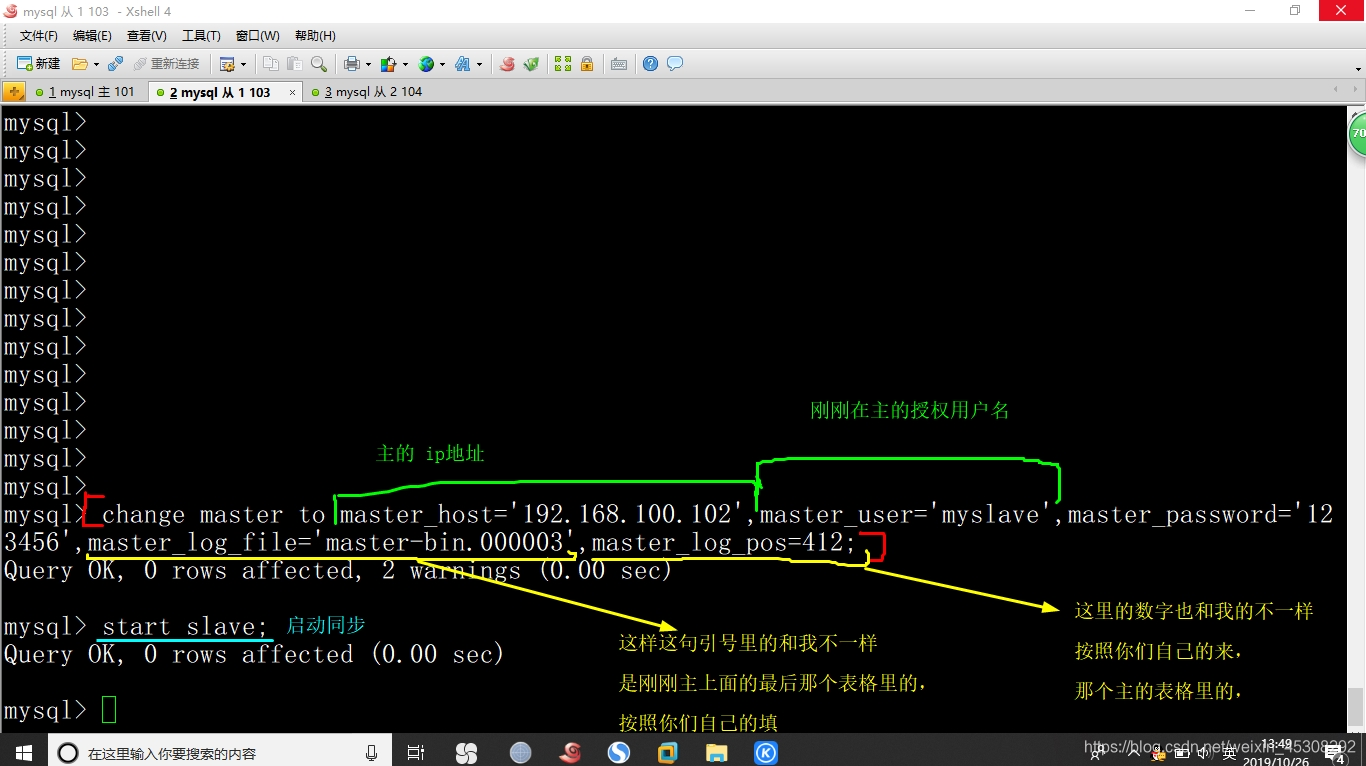The image size is (1366, 766).
Task: Click the magnifier find icon
Action: (x=318, y=64)
